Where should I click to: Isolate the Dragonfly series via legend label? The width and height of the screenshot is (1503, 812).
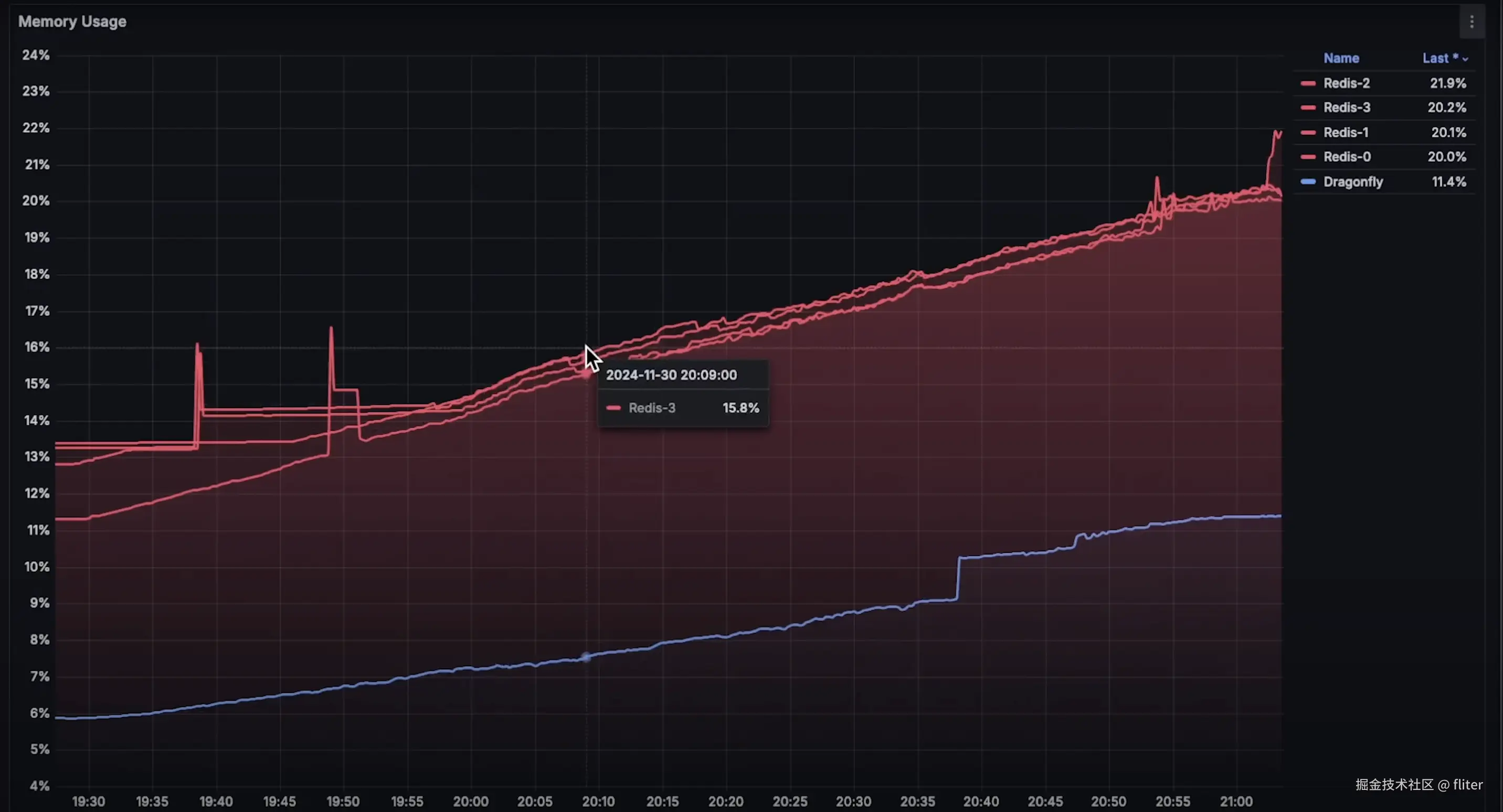1352,182
